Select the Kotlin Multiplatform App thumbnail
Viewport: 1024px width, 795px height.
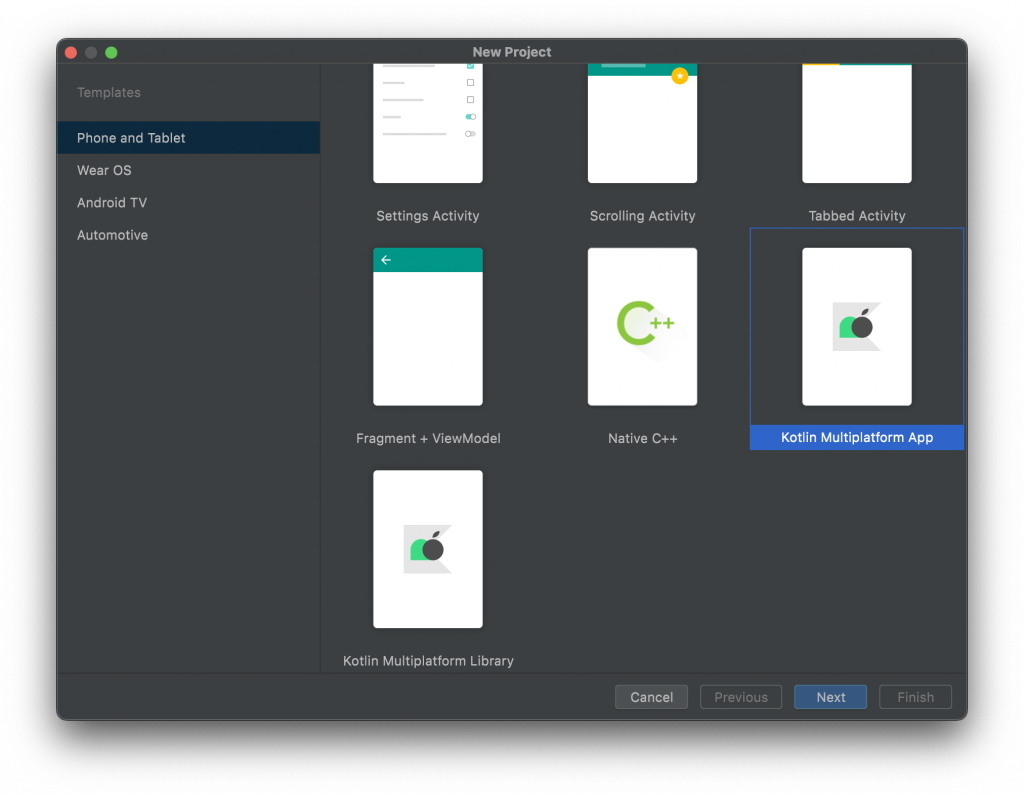pos(857,327)
